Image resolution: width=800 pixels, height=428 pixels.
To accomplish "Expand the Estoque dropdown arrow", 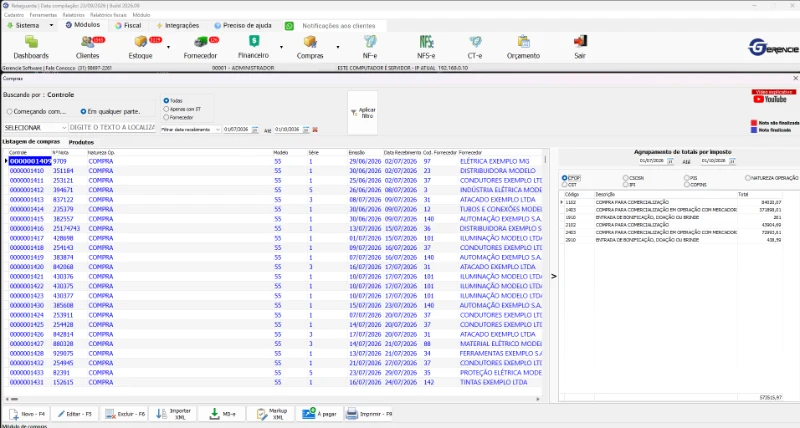I will pyautogui.click(x=168, y=47).
